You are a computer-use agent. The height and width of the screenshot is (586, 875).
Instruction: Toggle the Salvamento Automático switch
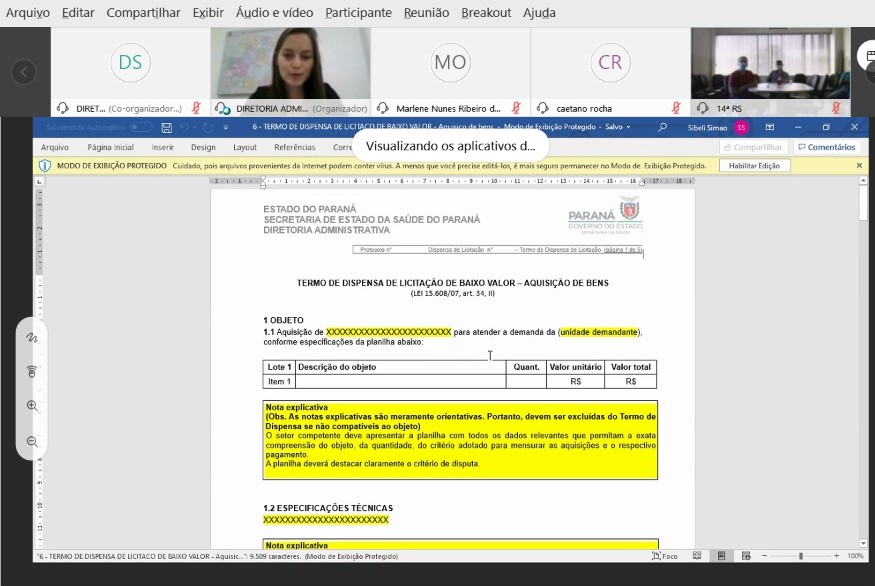coord(141,128)
